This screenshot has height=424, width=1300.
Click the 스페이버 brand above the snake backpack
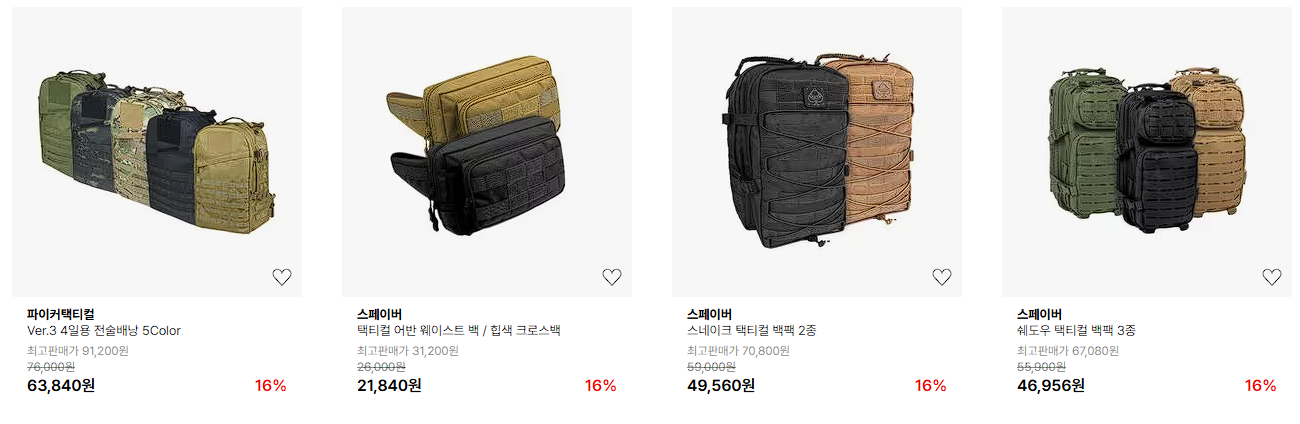(x=710, y=314)
